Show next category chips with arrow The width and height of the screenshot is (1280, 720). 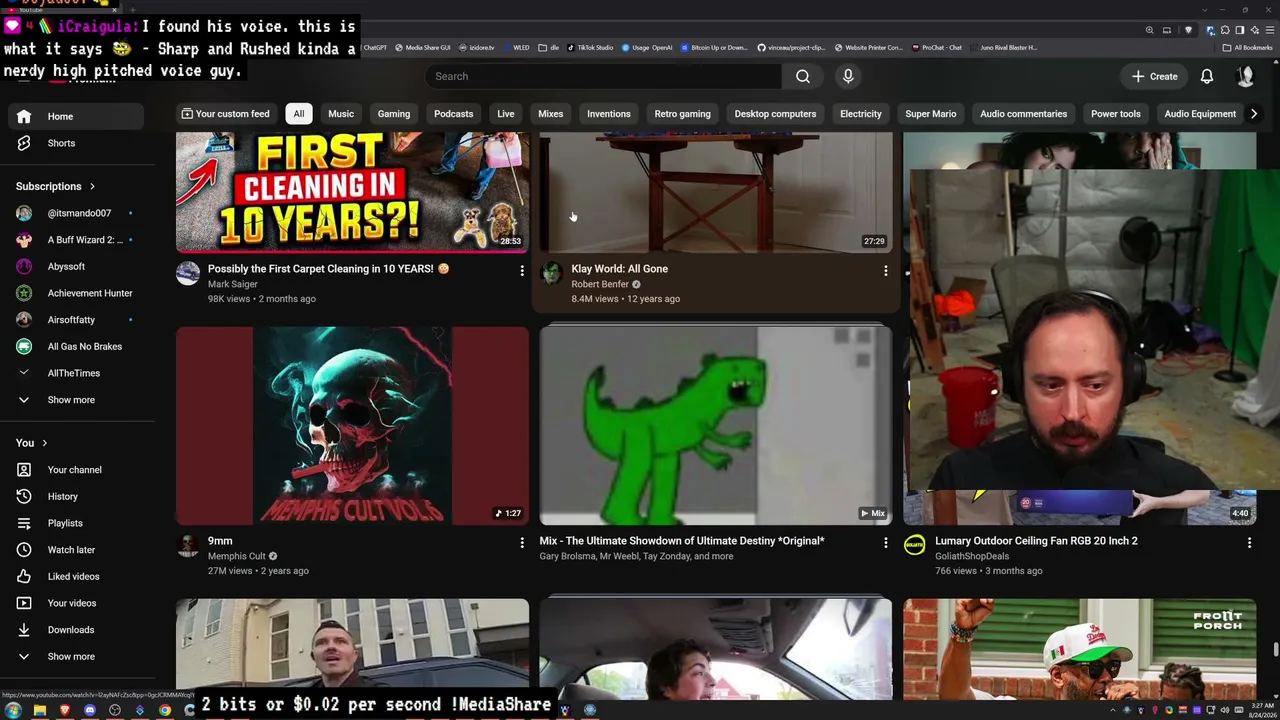pos(1254,114)
